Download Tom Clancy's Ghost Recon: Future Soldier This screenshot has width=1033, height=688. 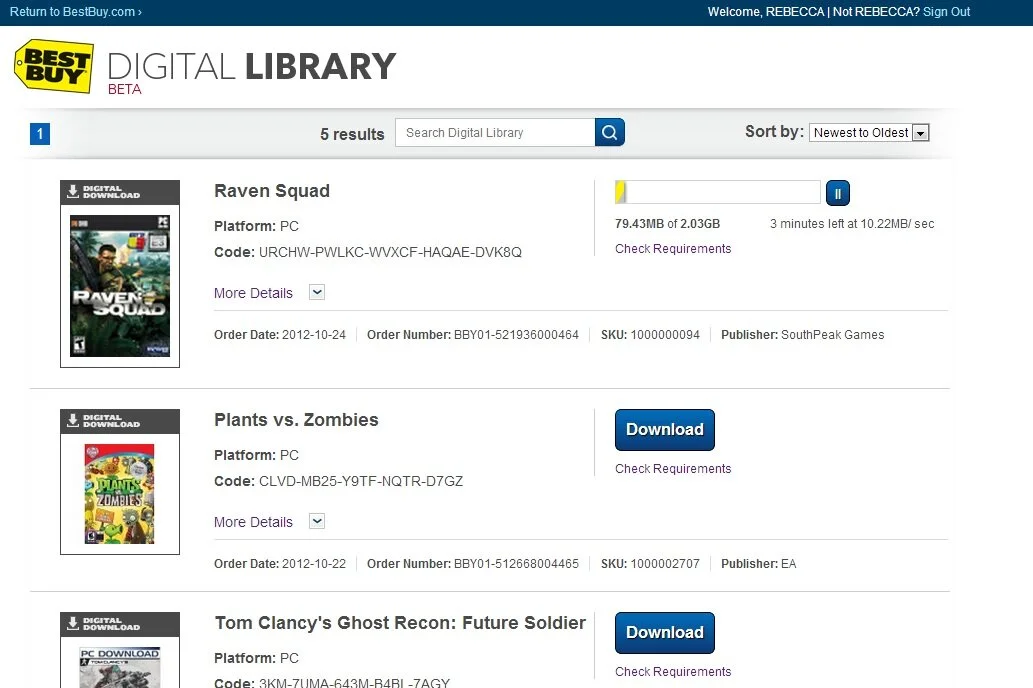point(665,633)
